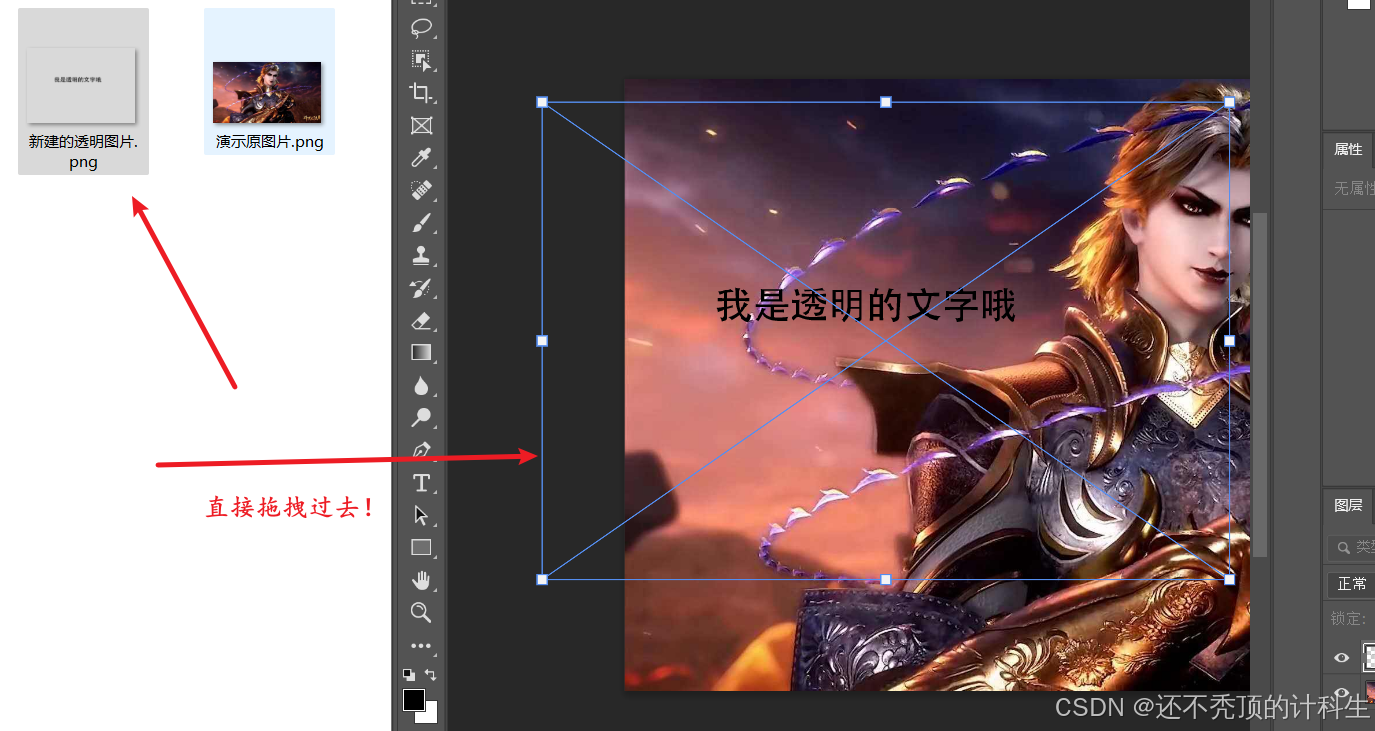Swap foreground and background colors arrow
1375x731 pixels.
point(431,674)
